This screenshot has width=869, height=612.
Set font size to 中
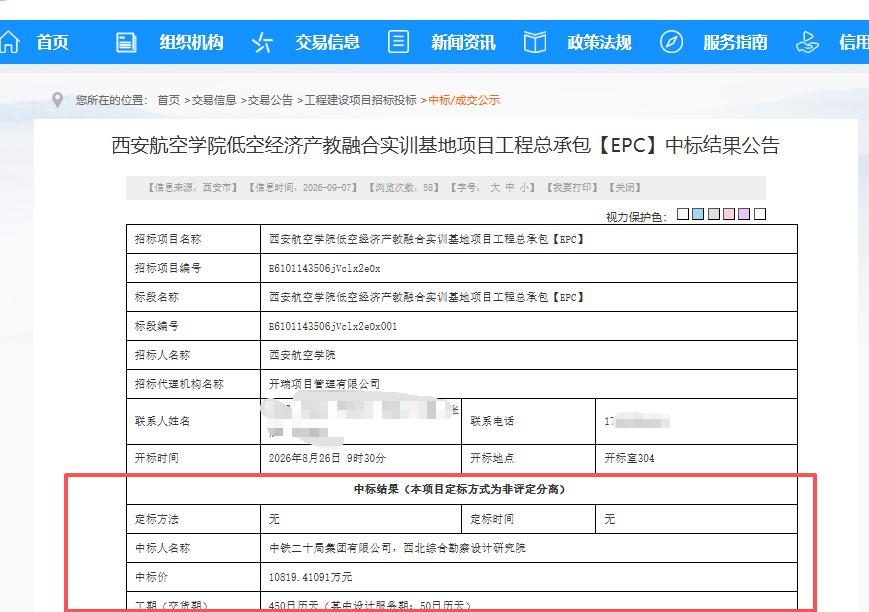tap(510, 188)
